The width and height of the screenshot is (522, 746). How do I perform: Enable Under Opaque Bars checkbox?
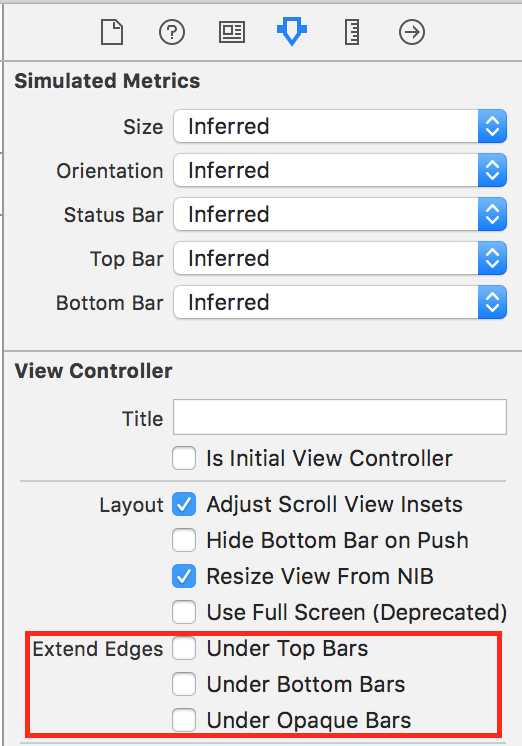click(x=184, y=720)
